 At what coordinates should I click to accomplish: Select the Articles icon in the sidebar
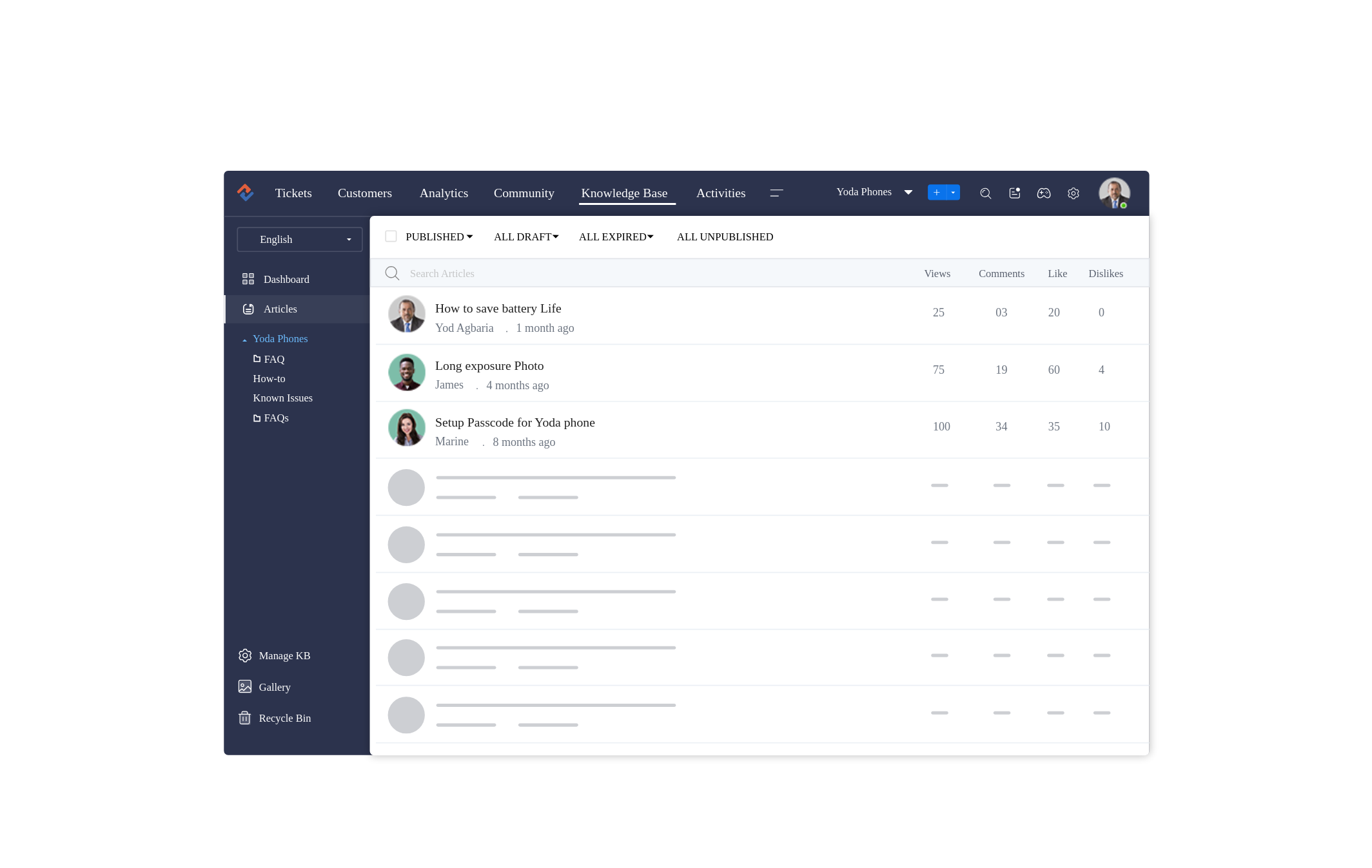(x=248, y=309)
